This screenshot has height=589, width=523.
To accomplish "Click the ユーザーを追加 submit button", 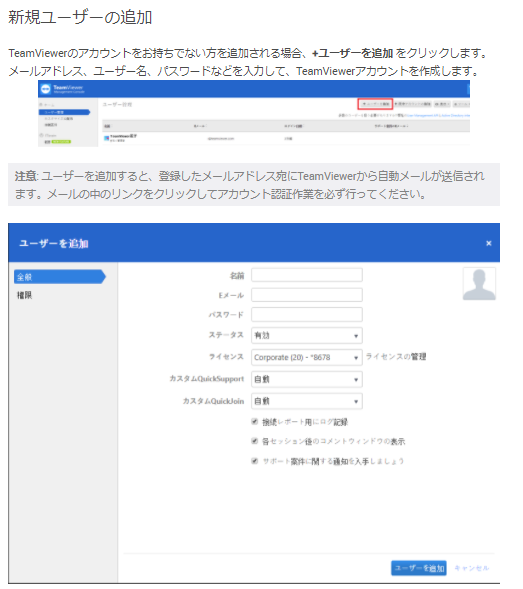I will 419,568.
